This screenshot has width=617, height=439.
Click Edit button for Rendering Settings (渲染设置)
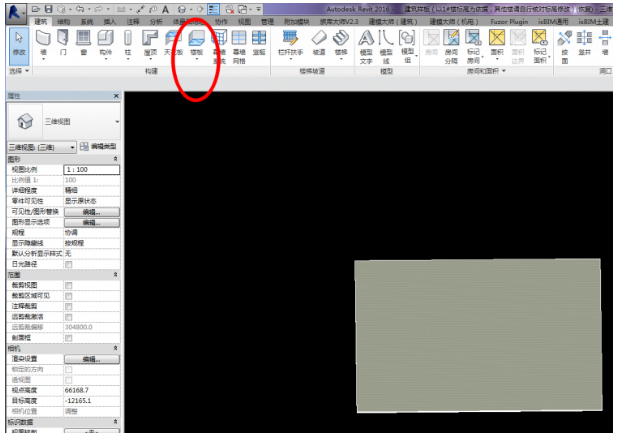coord(92,359)
